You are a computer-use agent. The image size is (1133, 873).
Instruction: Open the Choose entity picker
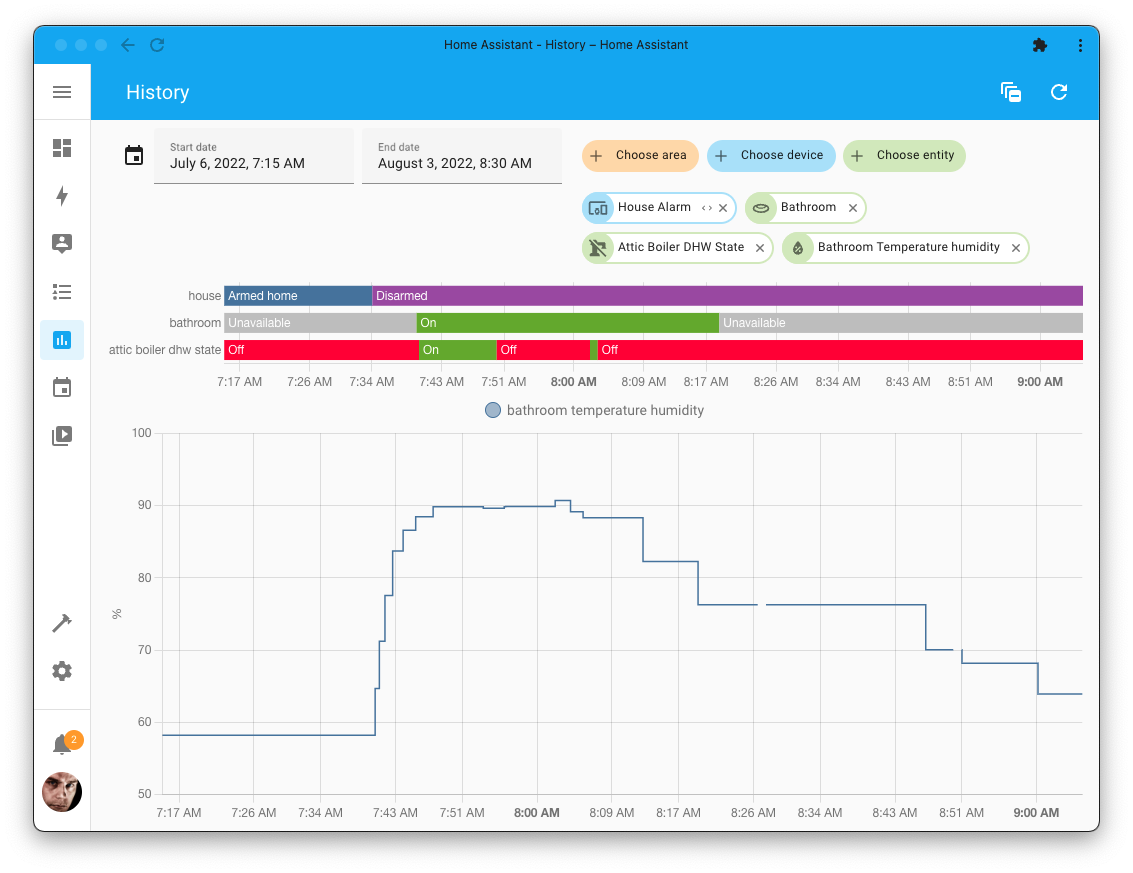coord(904,155)
